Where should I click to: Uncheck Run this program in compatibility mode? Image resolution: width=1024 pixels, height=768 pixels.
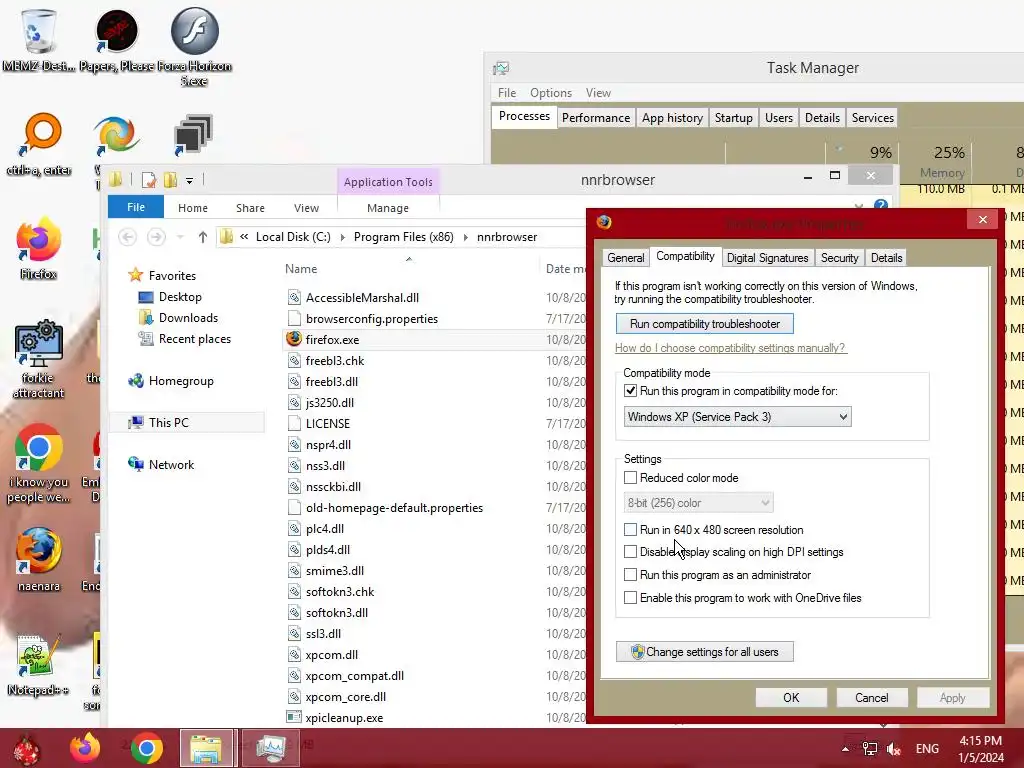[x=630, y=391]
